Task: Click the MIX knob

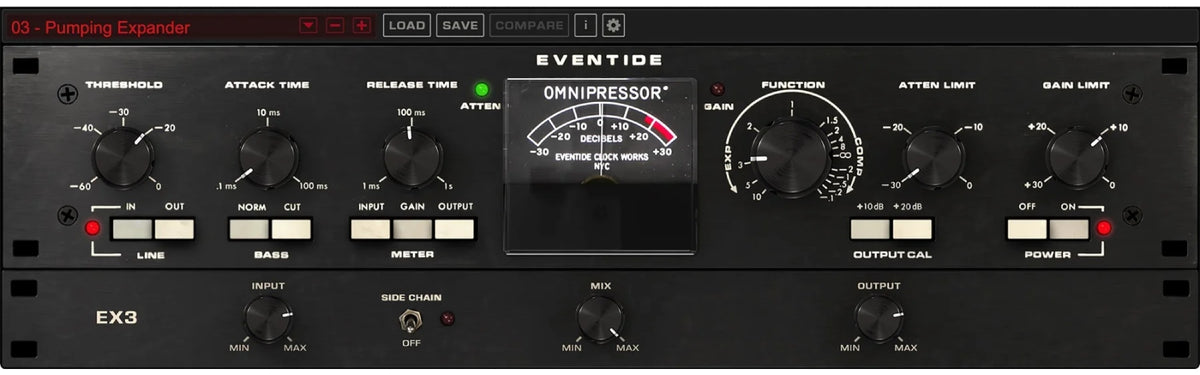Action: pyautogui.click(x=600, y=320)
